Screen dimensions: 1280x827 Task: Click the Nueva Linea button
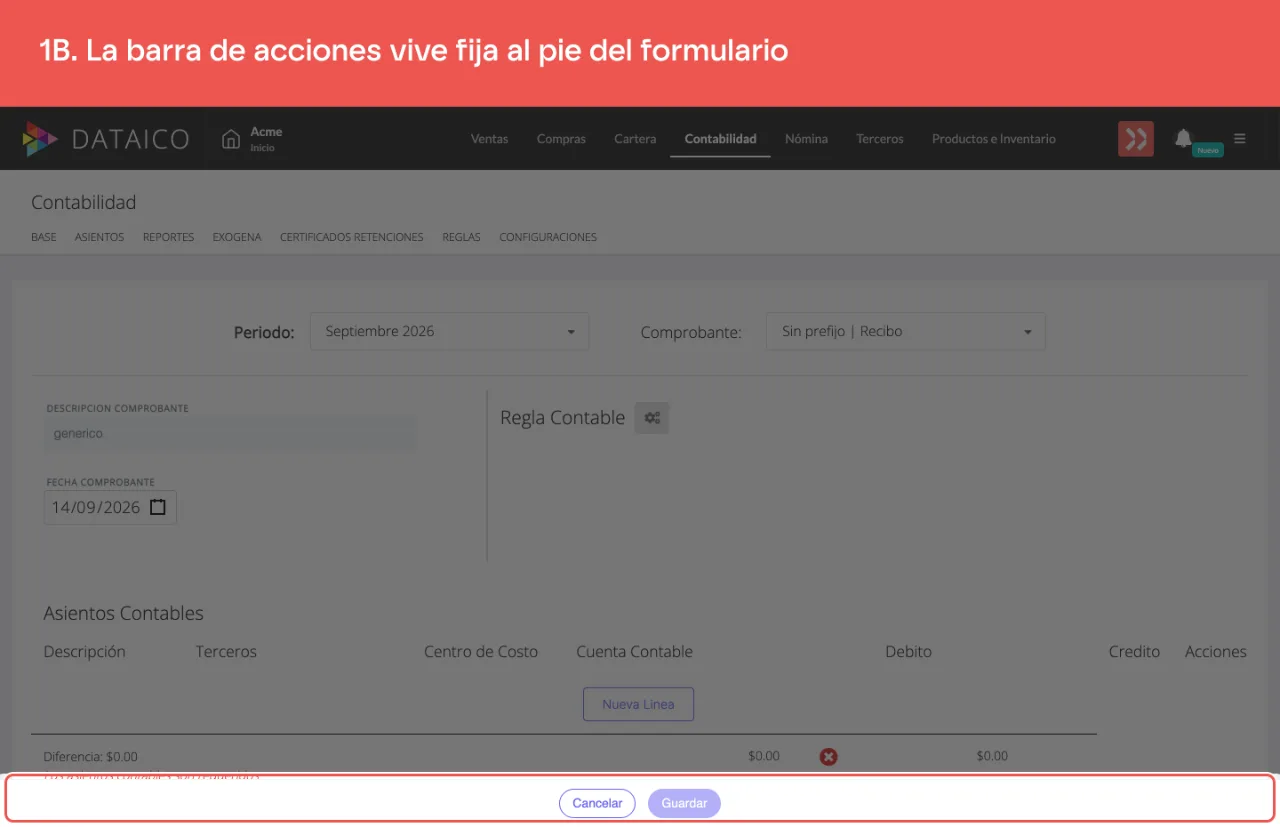tap(638, 704)
